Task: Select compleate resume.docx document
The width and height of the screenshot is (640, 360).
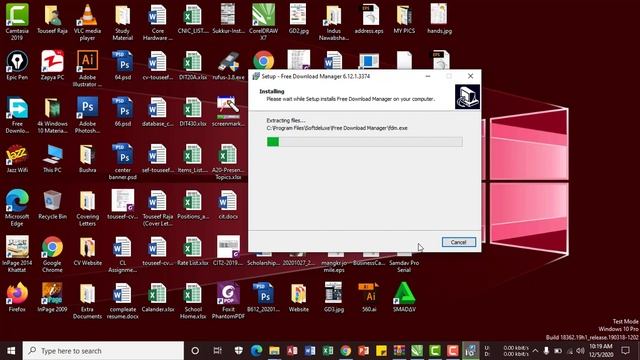Action: coord(122,300)
